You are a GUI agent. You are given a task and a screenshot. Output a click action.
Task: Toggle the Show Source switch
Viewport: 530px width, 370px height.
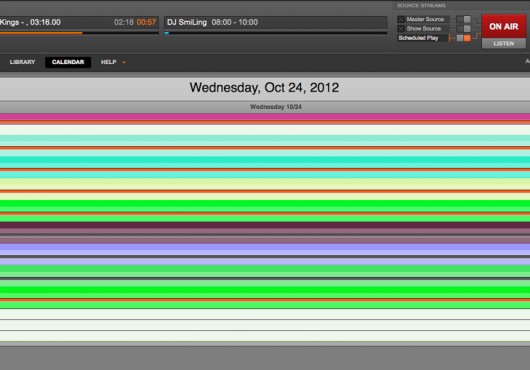(463, 29)
